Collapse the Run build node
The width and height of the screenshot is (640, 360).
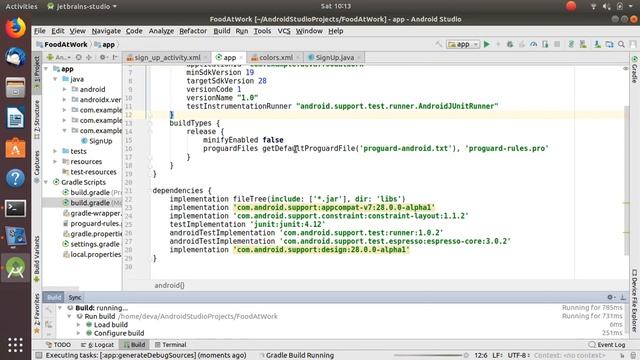point(69,316)
